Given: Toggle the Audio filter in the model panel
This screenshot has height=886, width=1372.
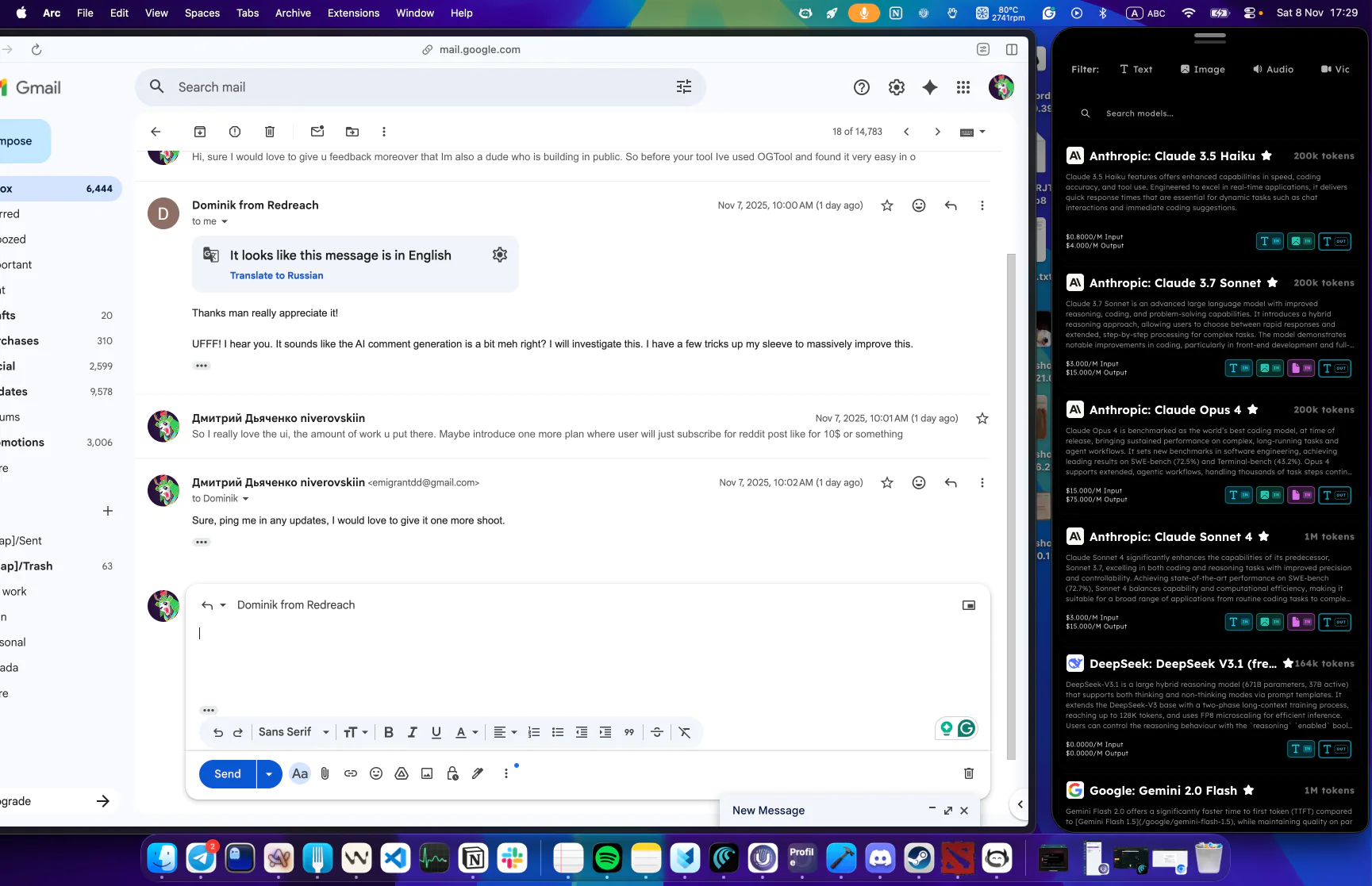Looking at the screenshot, I should pos(1273,69).
